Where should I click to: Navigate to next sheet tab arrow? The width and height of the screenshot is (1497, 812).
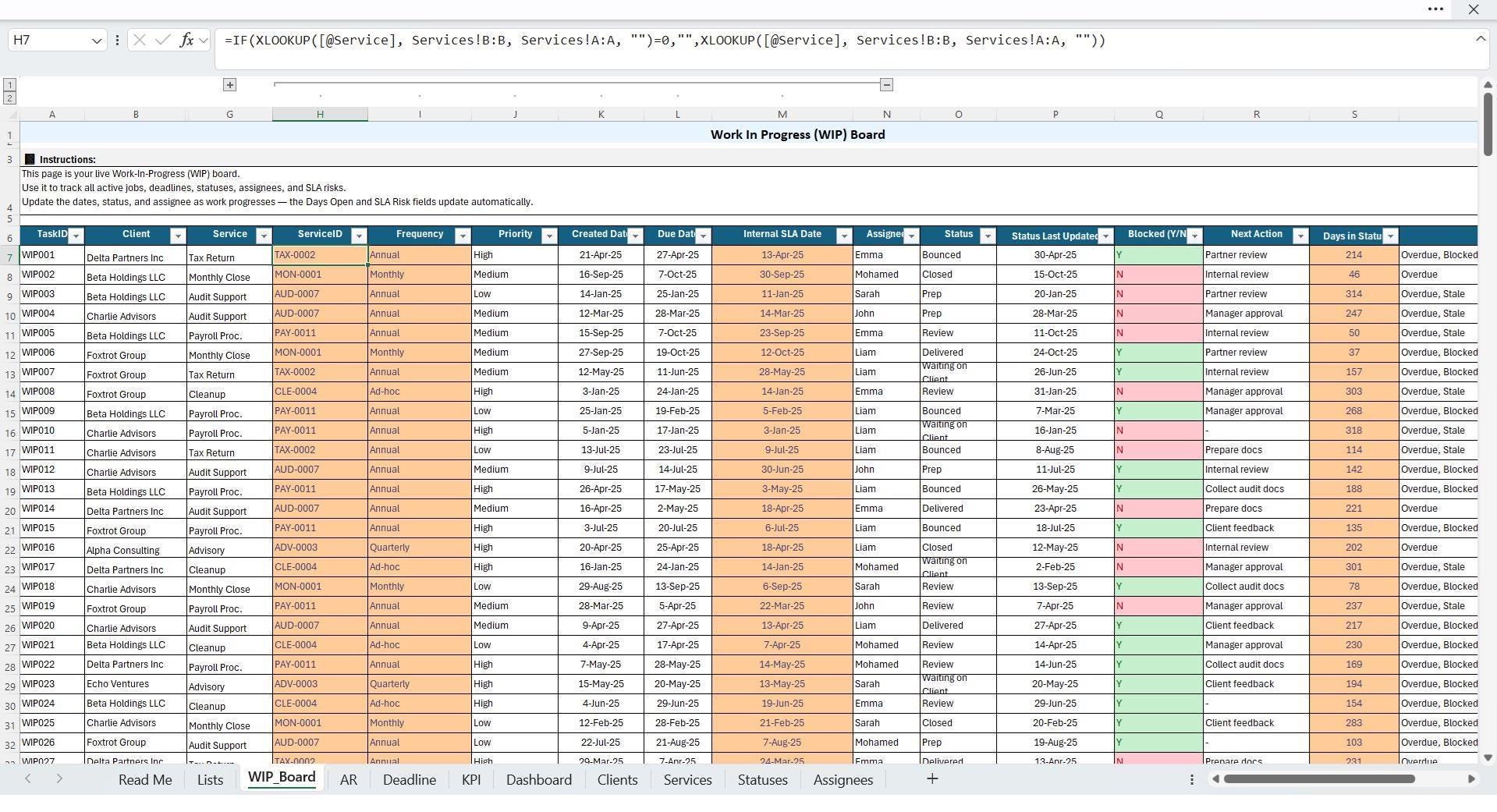coord(59,778)
